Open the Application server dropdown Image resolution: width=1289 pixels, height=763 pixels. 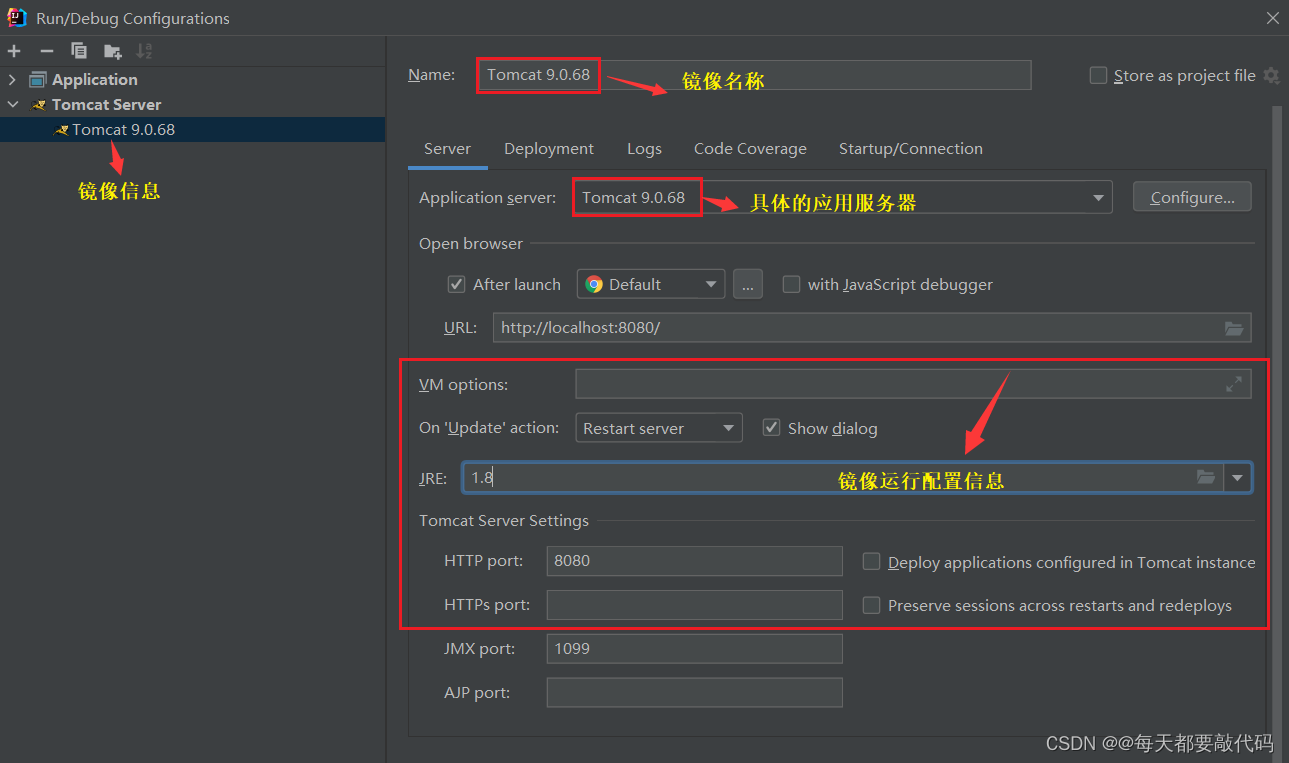click(x=1099, y=198)
